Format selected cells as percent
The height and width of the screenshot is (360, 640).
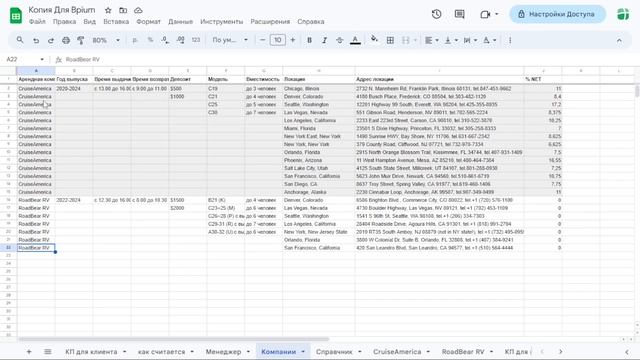click(150, 40)
